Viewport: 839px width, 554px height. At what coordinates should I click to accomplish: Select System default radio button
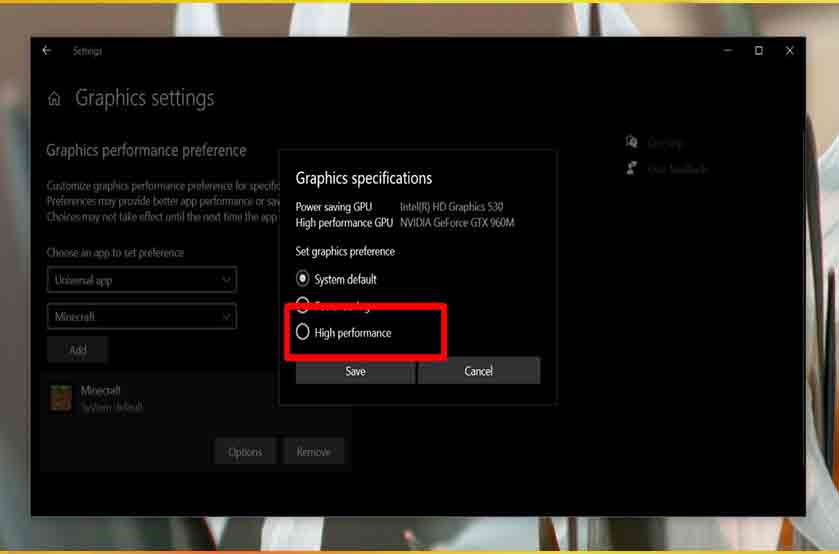tap(302, 278)
